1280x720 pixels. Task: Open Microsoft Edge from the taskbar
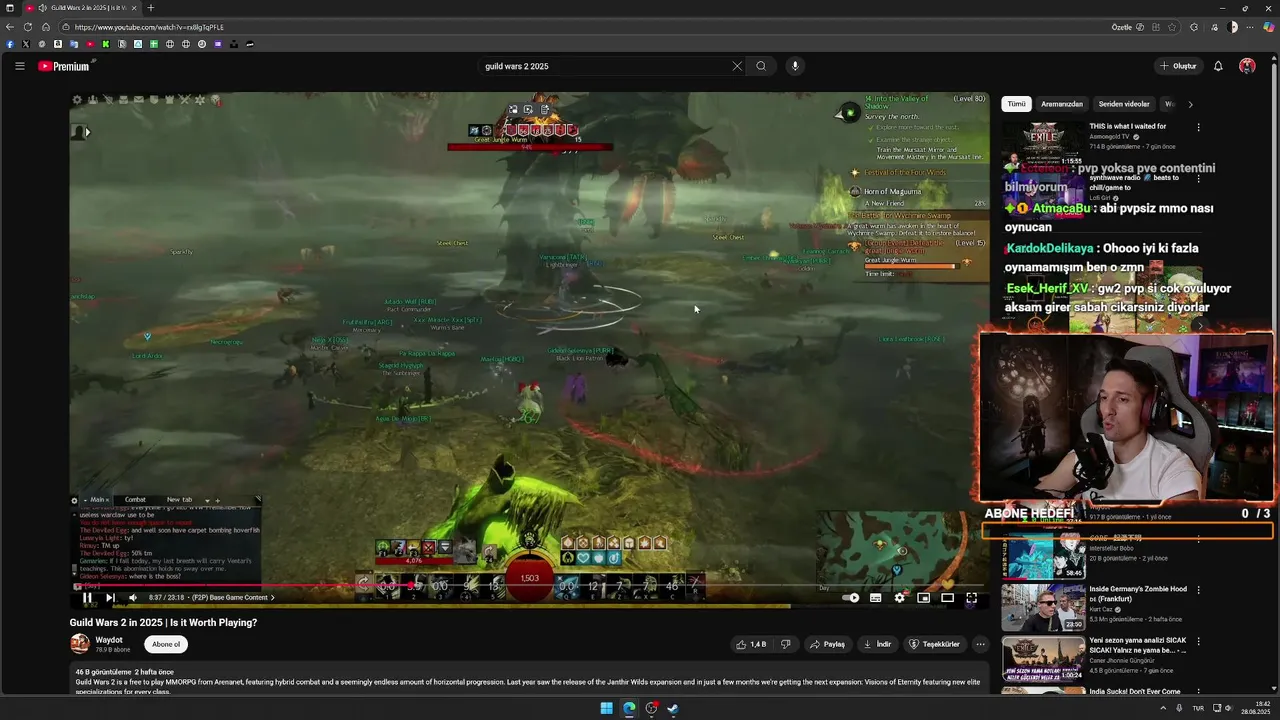tap(629, 708)
